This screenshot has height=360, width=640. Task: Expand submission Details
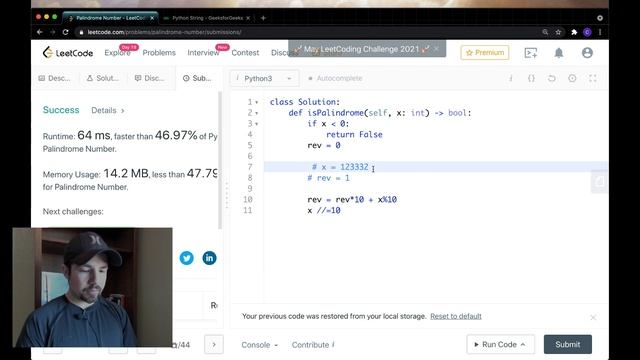(x=108, y=110)
